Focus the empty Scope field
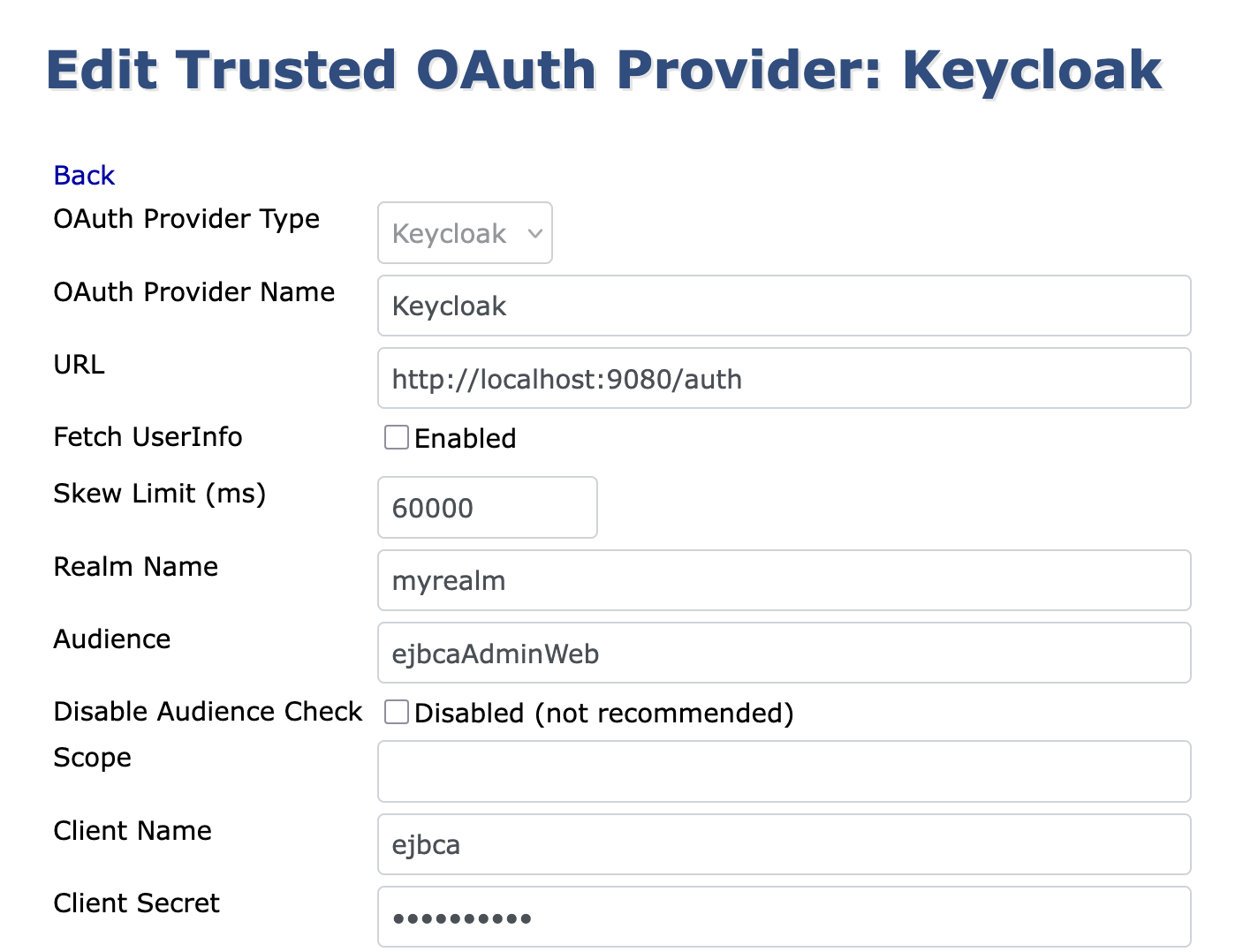 coord(784,772)
